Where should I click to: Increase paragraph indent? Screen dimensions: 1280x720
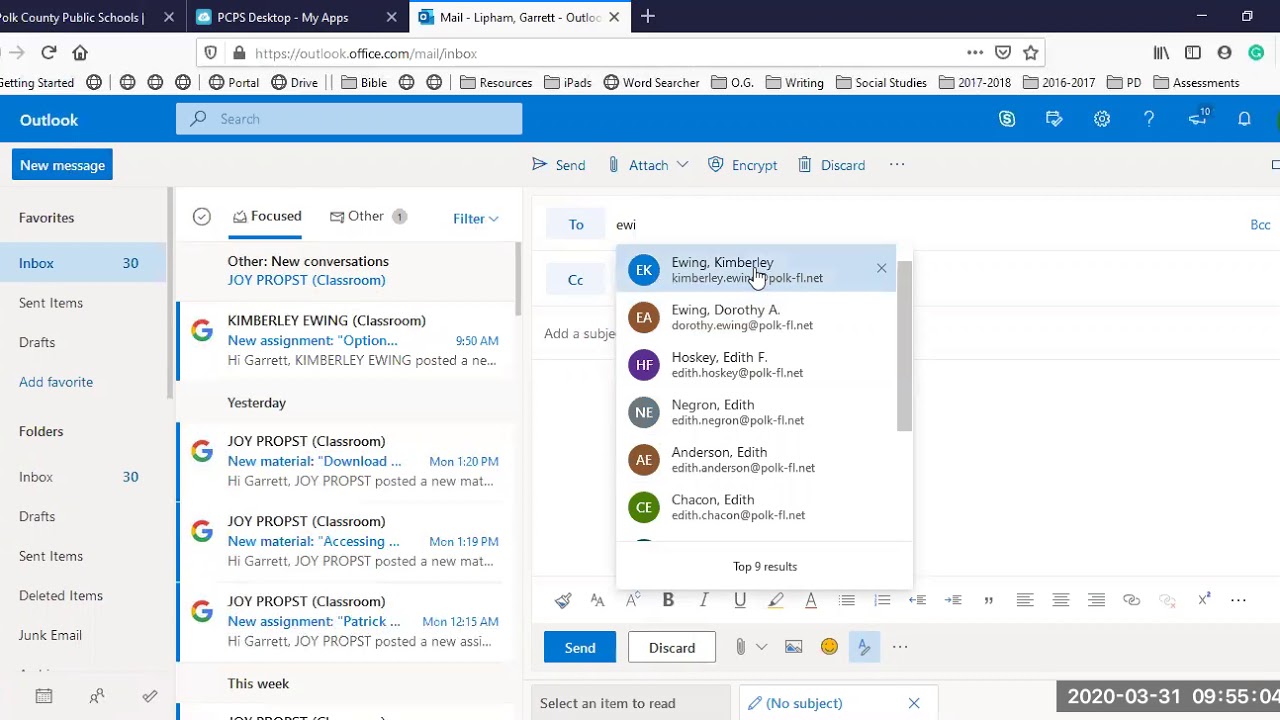953,600
